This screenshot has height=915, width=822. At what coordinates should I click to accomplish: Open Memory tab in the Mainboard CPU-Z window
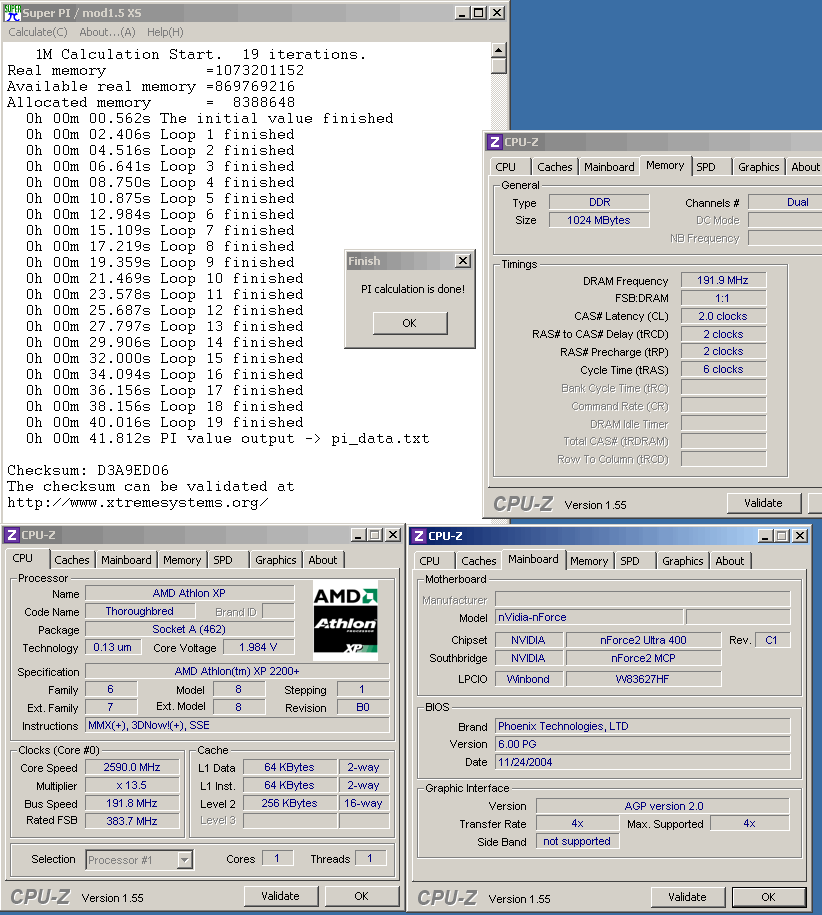pyautogui.click(x=589, y=561)
